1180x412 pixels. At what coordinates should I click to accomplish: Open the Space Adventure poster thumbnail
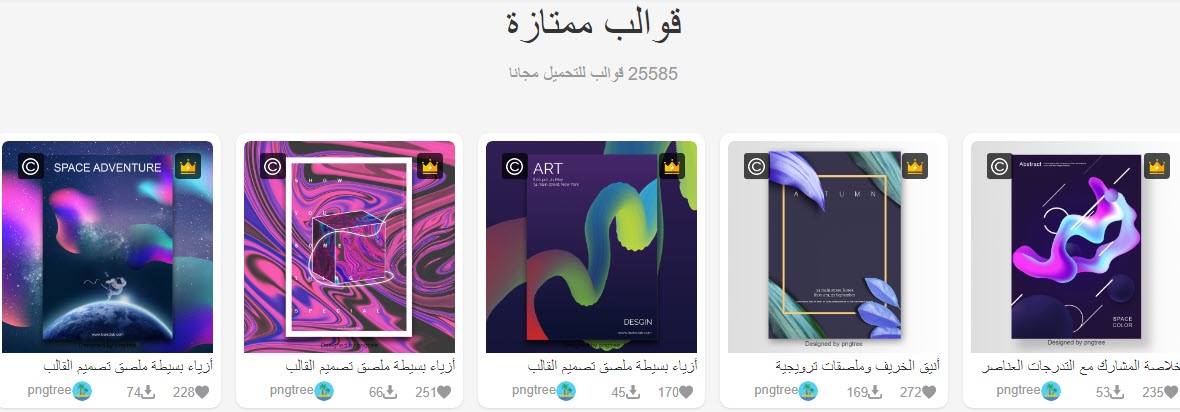coord(107,247)
